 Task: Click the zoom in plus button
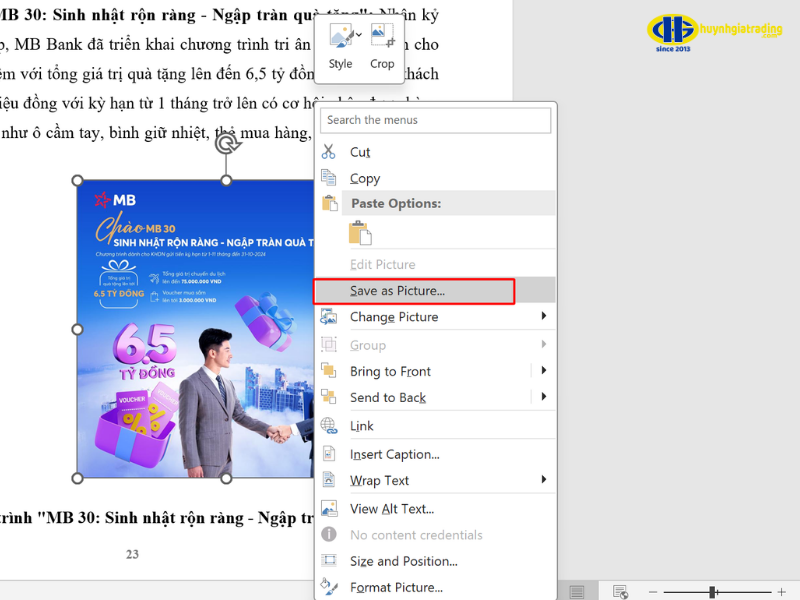point(781,592)
